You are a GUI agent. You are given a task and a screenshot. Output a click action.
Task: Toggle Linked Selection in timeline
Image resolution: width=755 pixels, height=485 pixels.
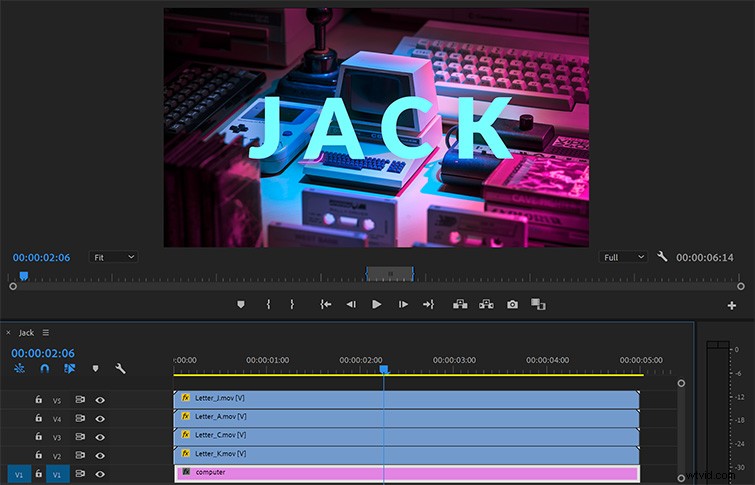click(69, 369)
